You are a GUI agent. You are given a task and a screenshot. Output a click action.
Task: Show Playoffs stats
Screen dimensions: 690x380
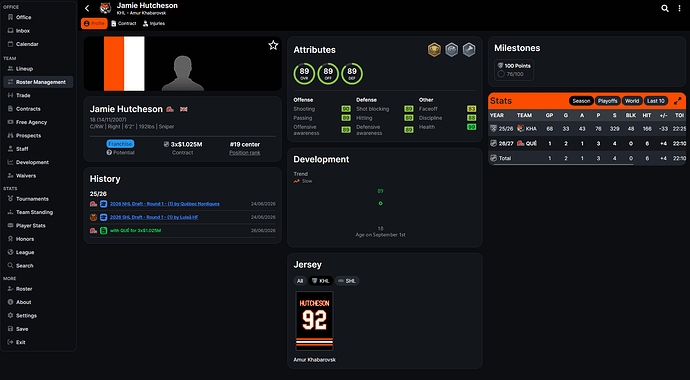607,101
